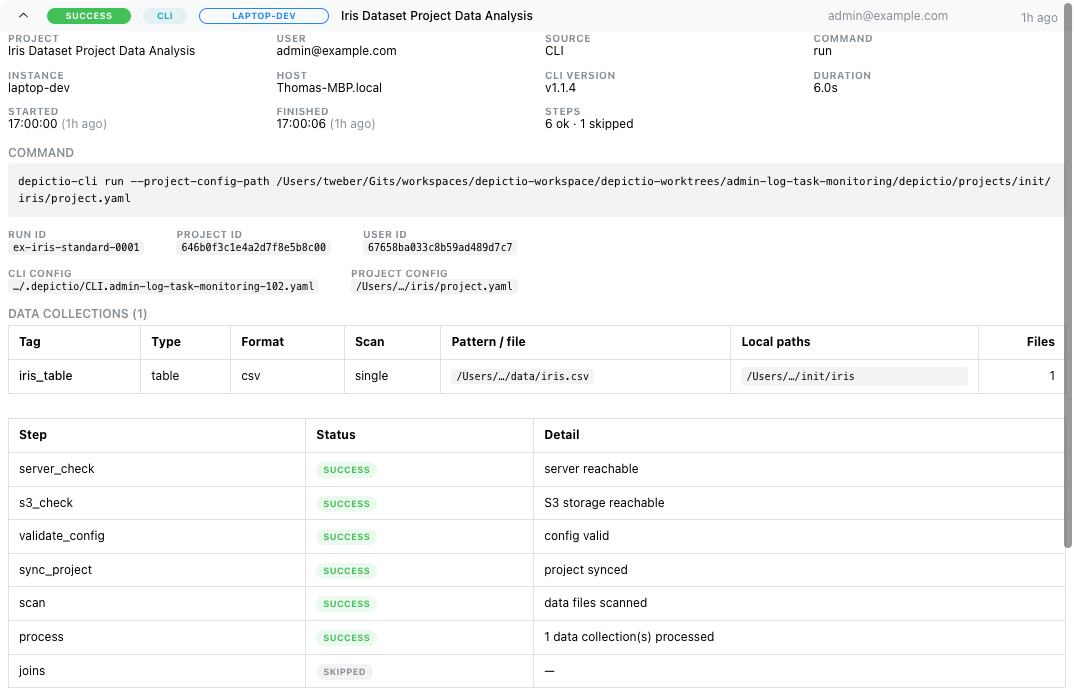Click the run ID ex-iris-standard-0001
Screen dimensions: 1074x695
click(76, 247)
